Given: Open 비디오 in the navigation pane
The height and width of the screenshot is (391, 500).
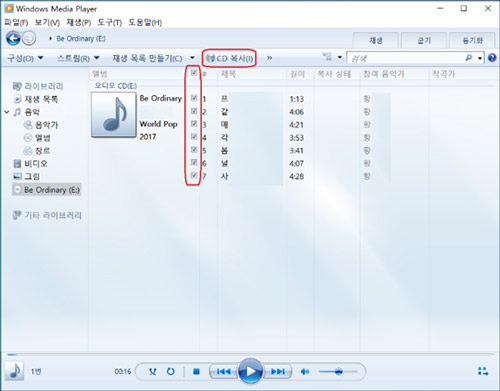Looking at the screenshot, I should click(31, 164).
